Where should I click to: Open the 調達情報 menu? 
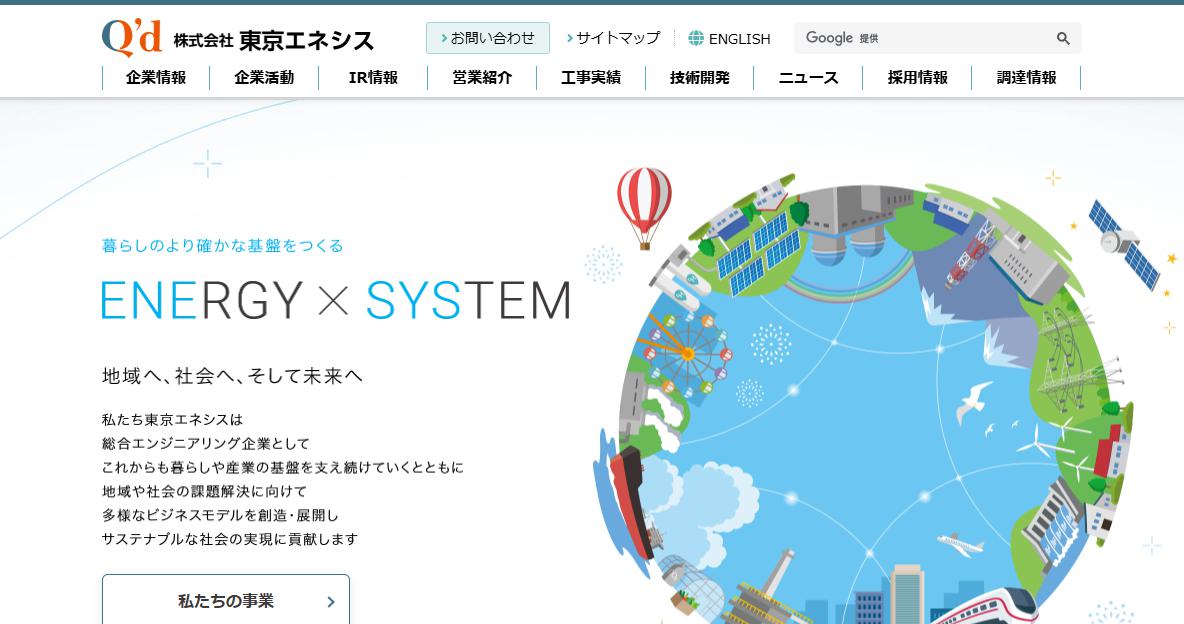pos(1026,78)
